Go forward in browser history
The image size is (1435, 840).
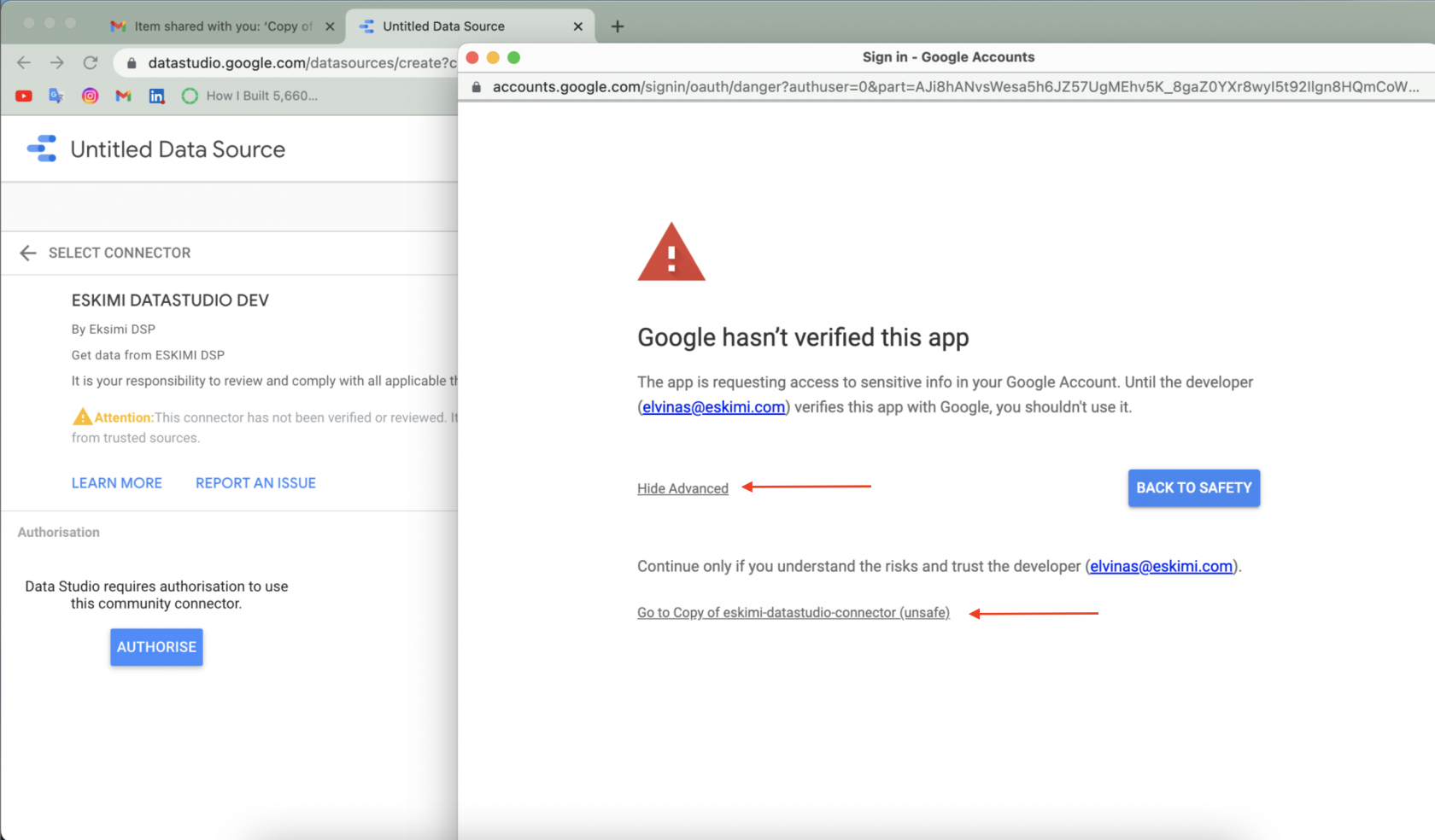(x=56, y=62)
